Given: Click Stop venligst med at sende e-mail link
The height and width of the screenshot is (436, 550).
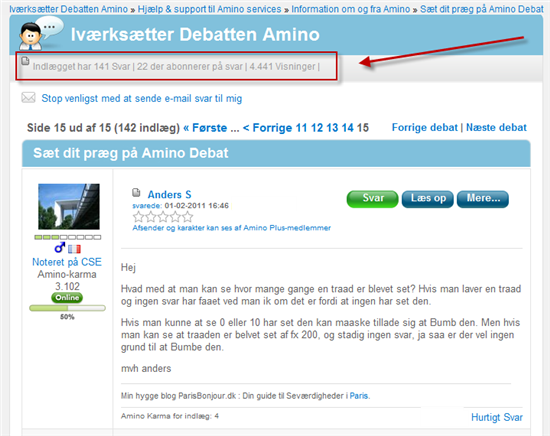Looking at the screenshot, I should point(142,99).
